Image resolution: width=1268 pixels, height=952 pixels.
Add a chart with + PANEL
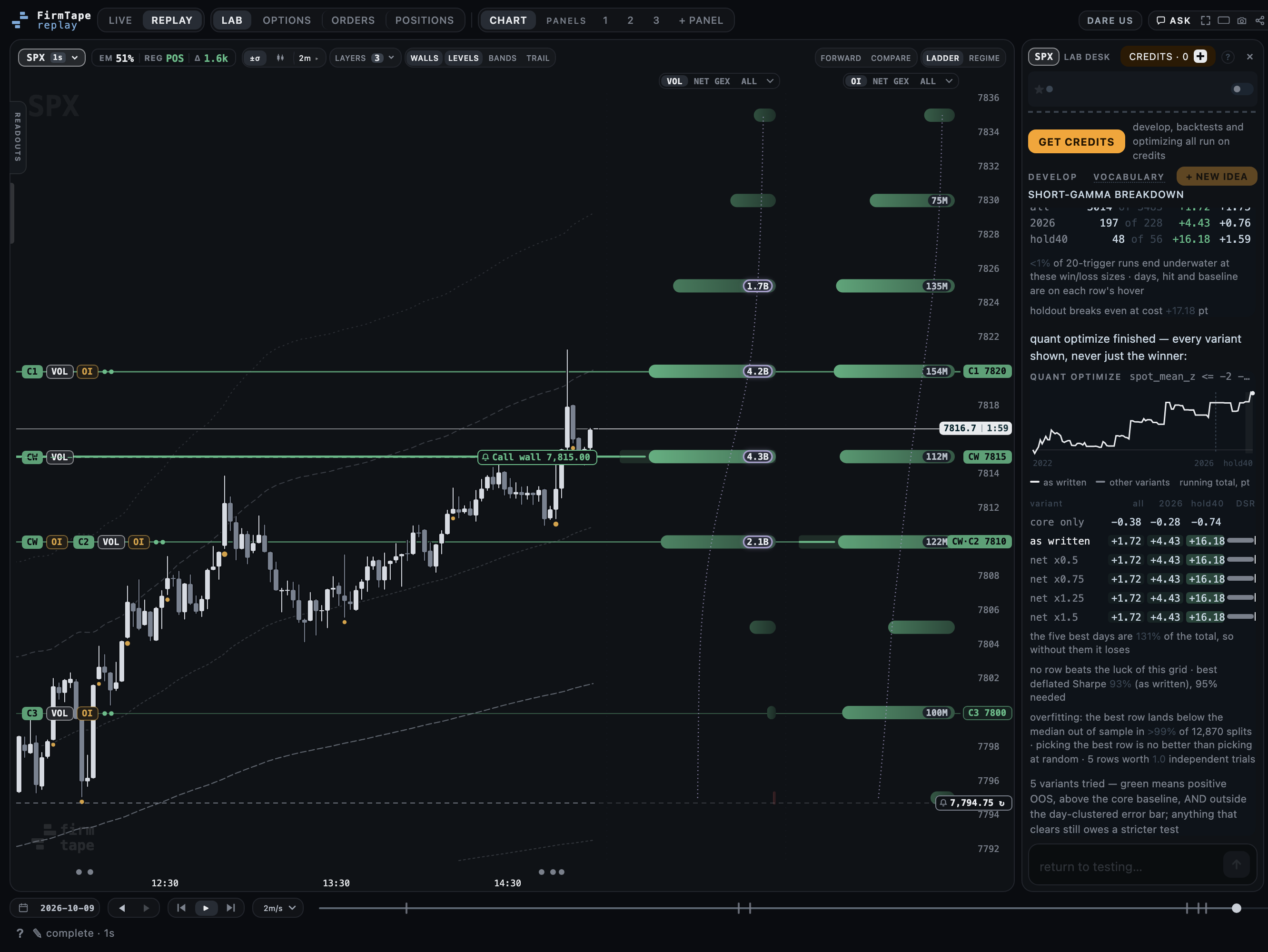click(701, 20)
